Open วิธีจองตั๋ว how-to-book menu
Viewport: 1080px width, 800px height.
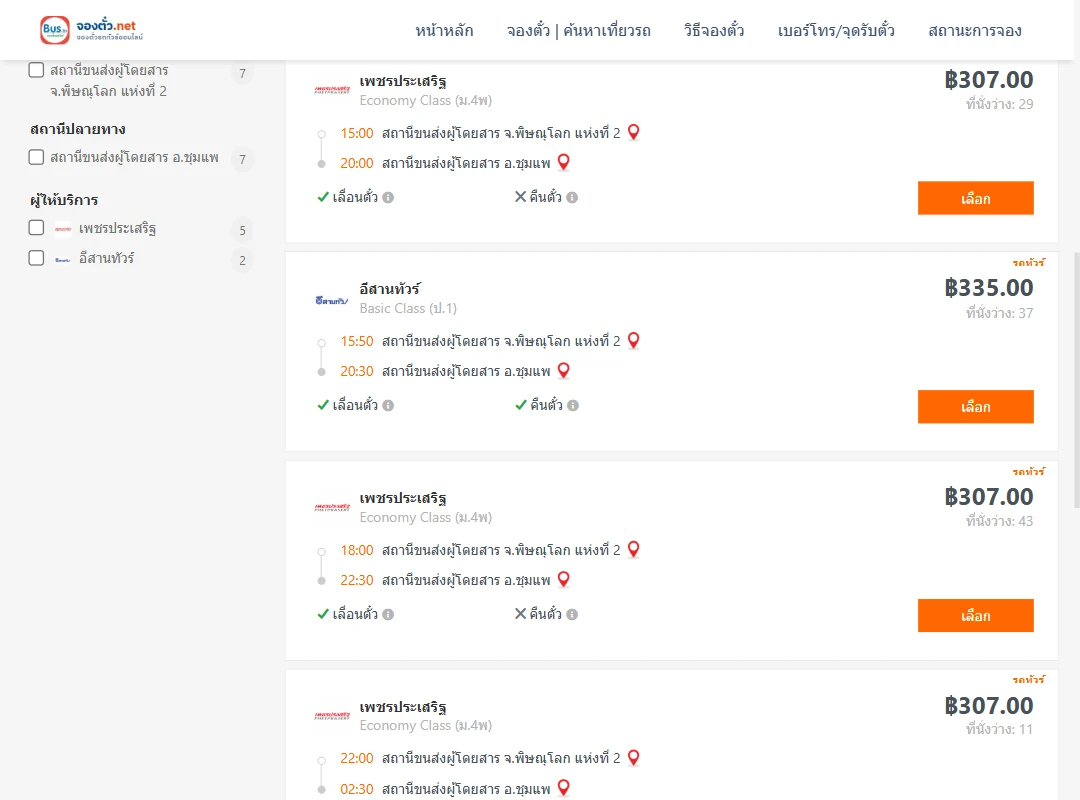[x=714, y=30]
